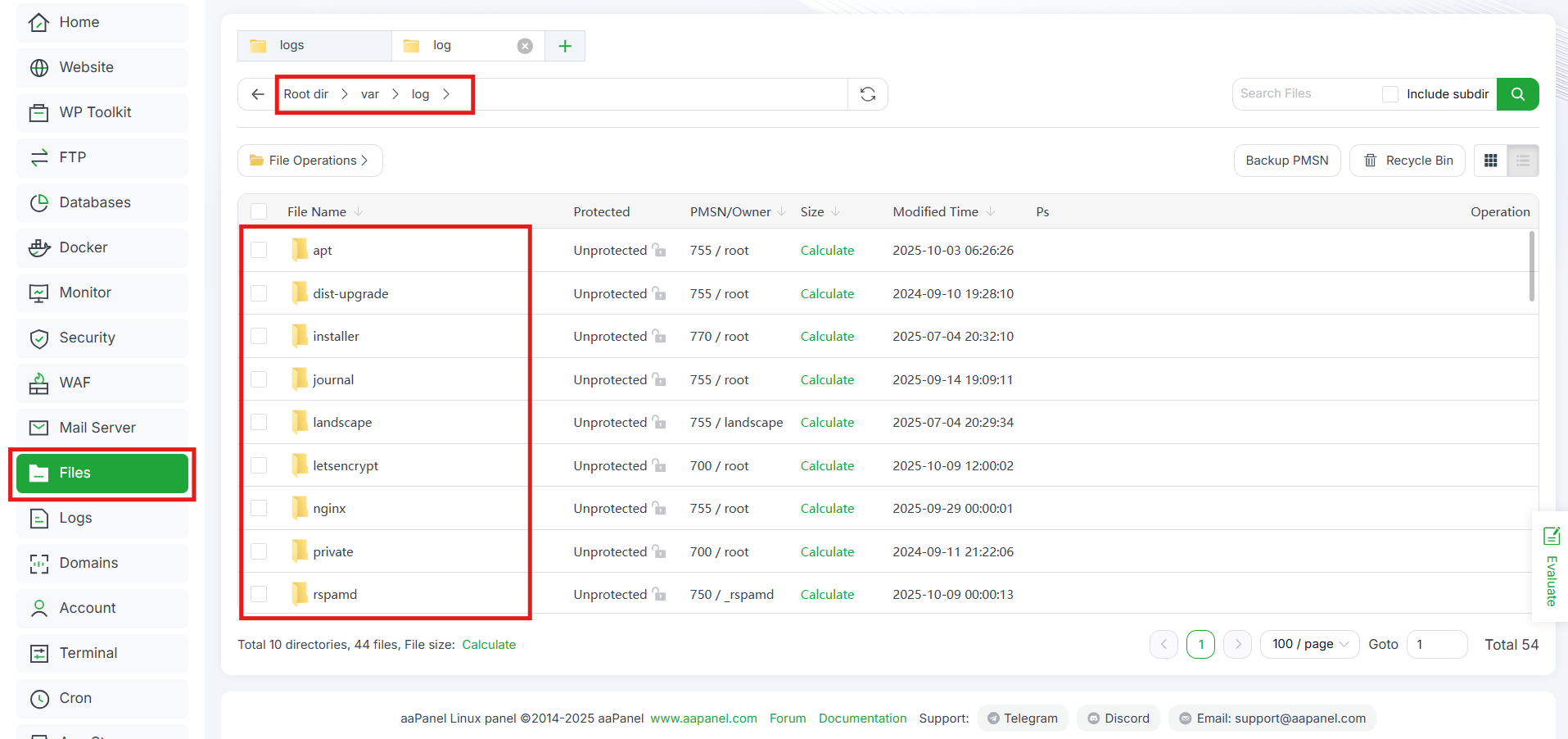Open the 100 / page dropdown
The width and height of the screenshot is (1568, 739).
1310,645
